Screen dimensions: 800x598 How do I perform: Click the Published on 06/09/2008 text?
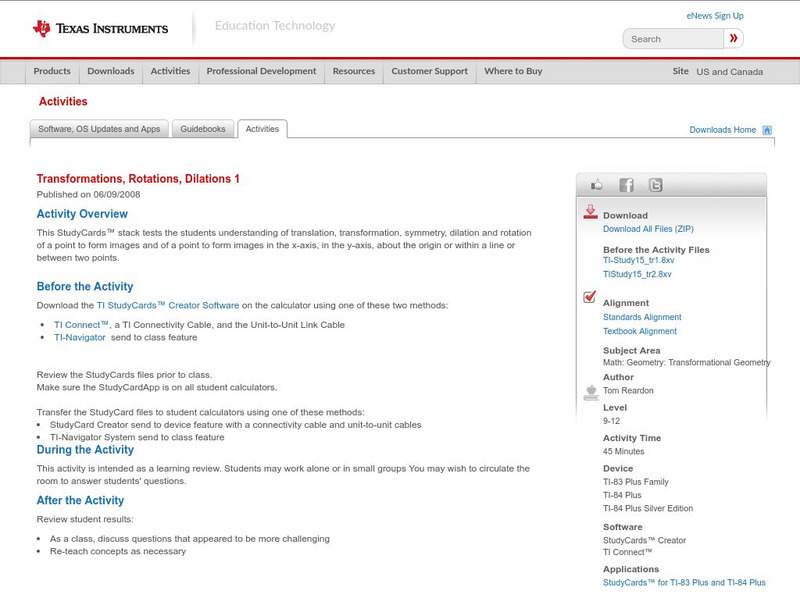[x=88, y=194]
